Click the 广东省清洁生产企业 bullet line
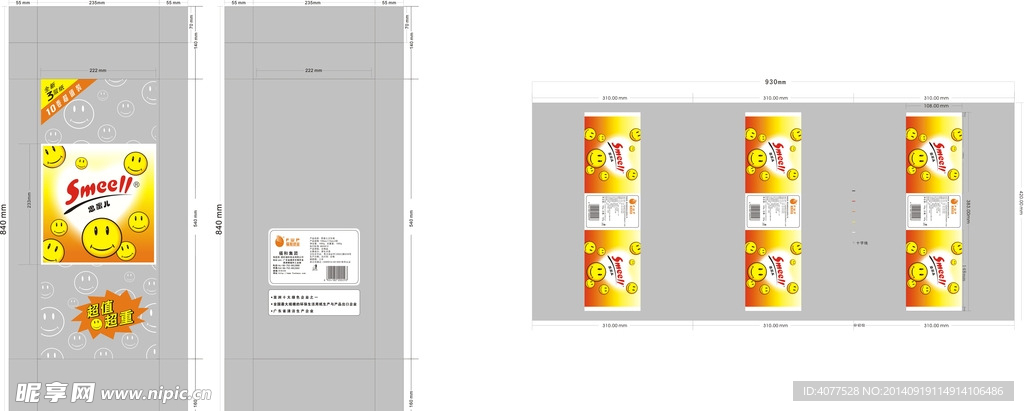This screenshot has width=1024, height=411. click(x=294, y=311)
